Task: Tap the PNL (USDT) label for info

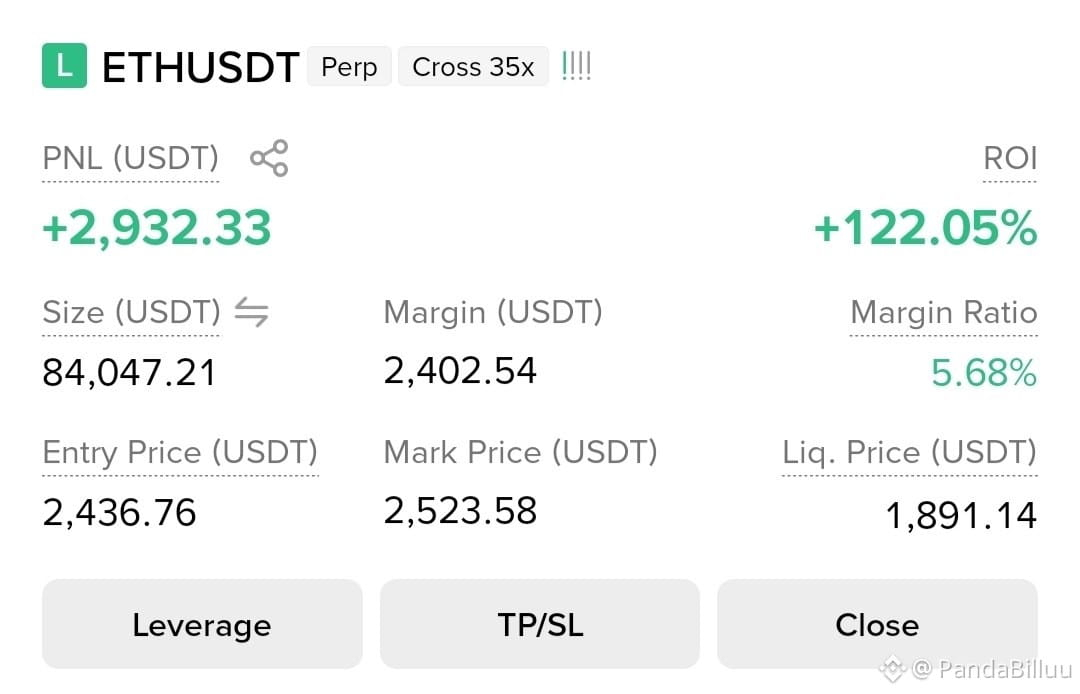Action: point(131,158)
